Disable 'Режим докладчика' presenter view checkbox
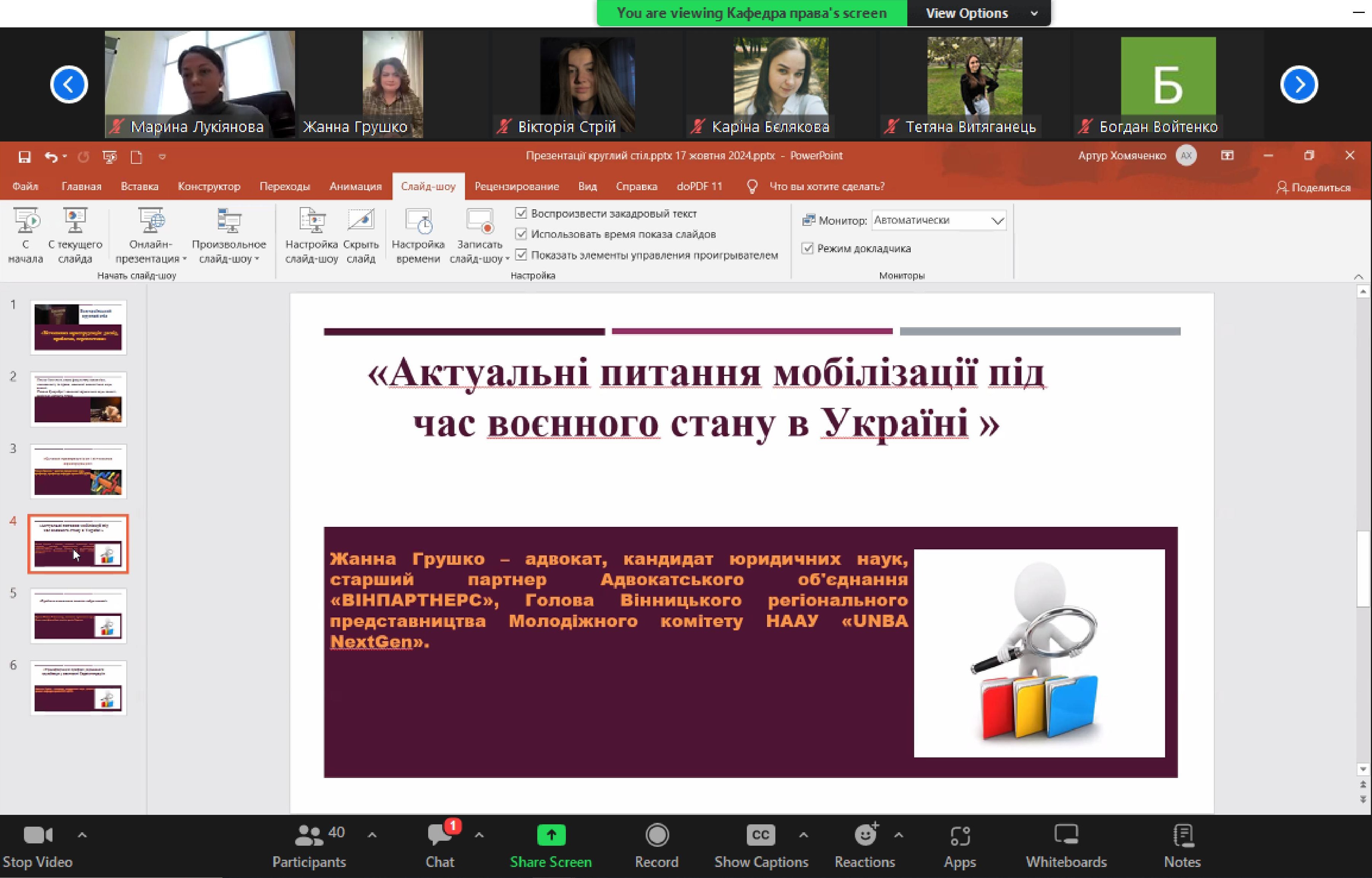The height and width of the screenshot is (878, 1372). 807,248
